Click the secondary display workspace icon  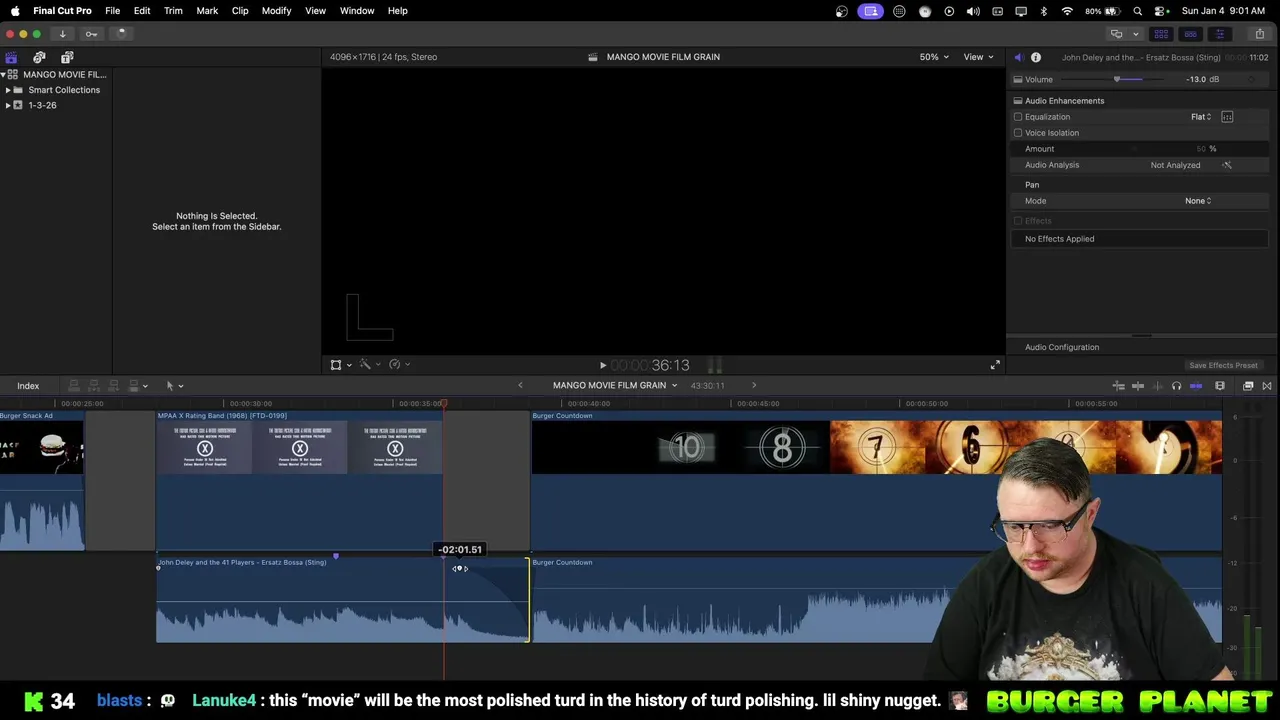1117,33
